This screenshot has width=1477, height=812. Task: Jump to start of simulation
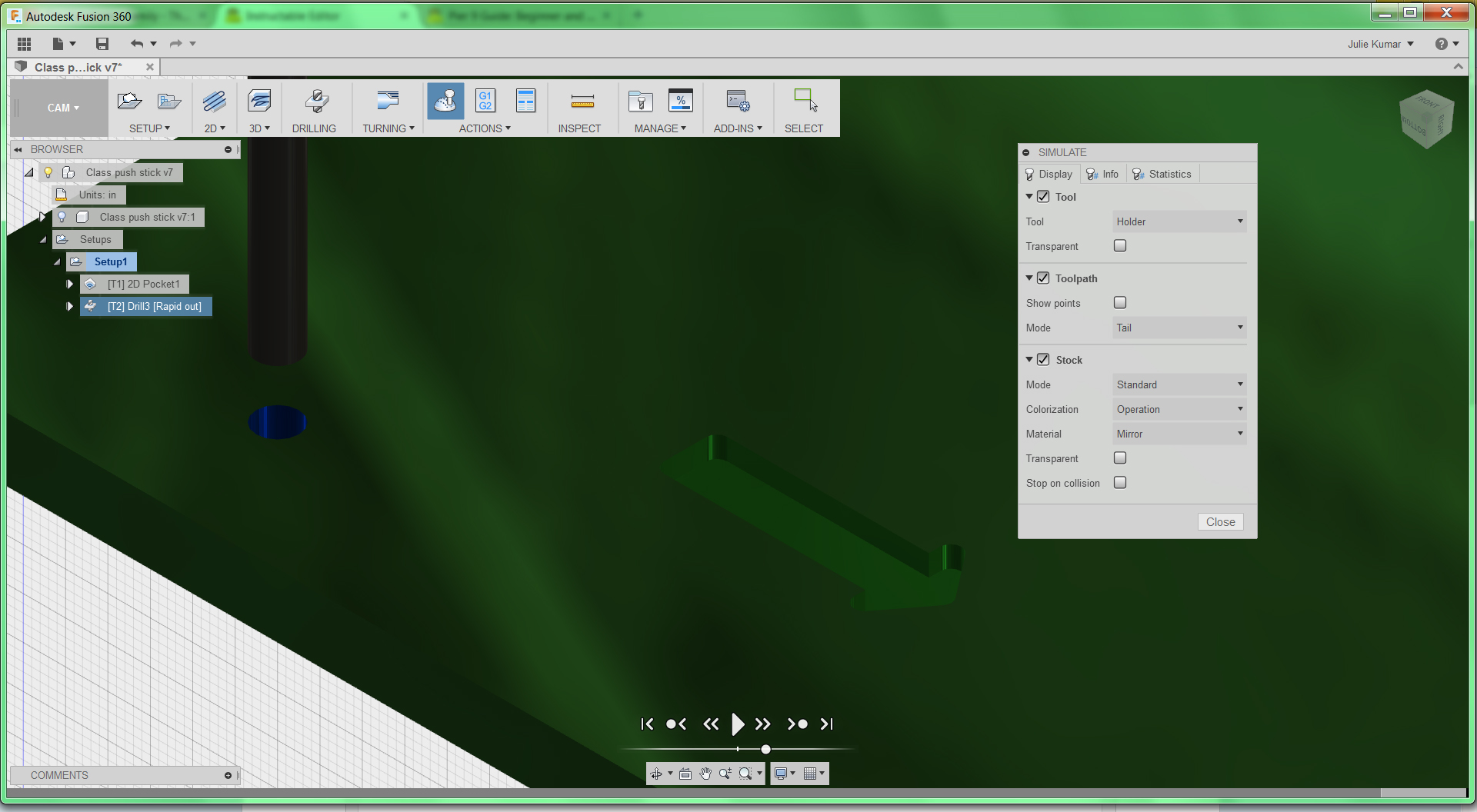[647, 724]
